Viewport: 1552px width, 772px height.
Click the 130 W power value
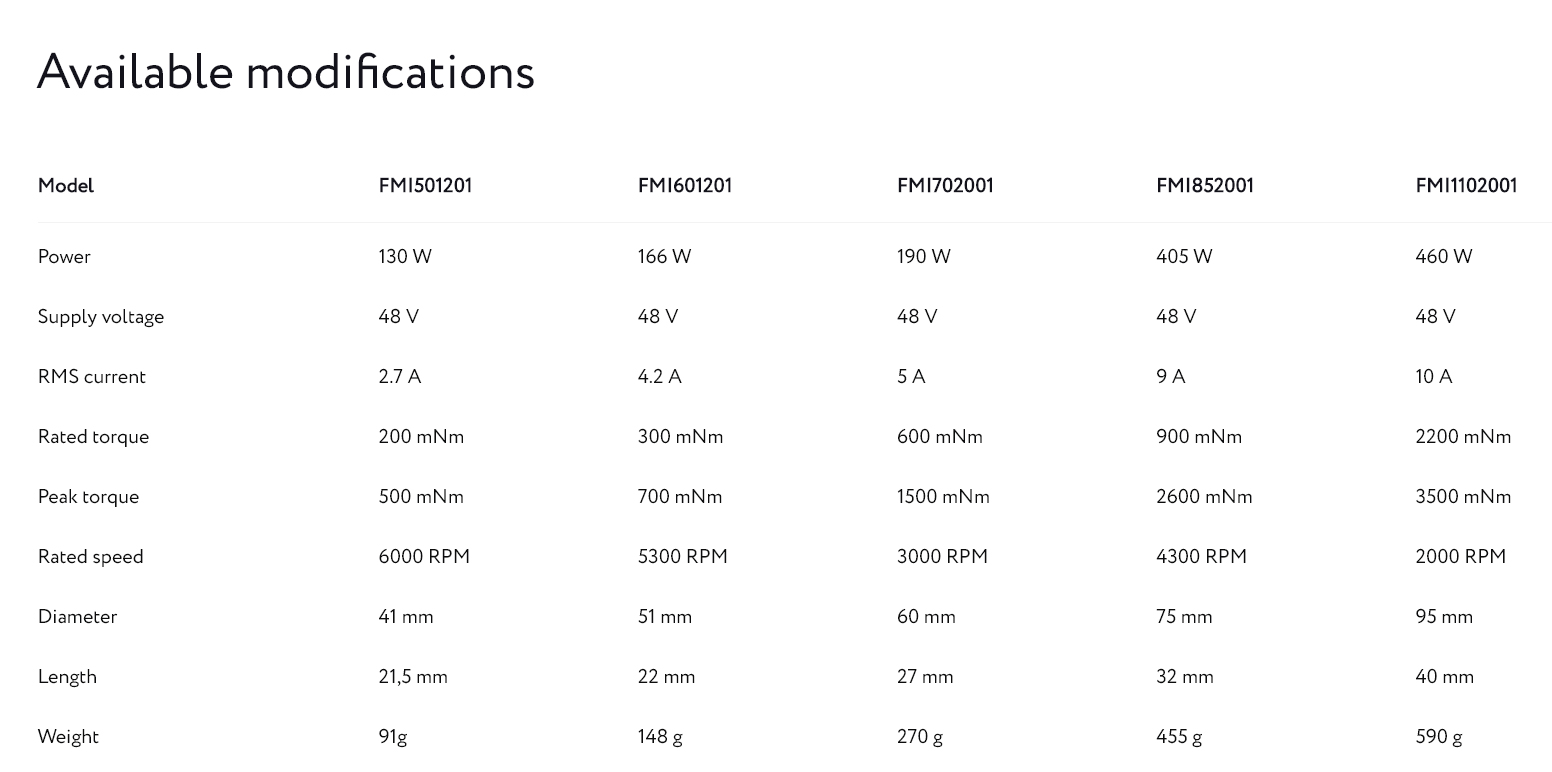coord(405,257)
